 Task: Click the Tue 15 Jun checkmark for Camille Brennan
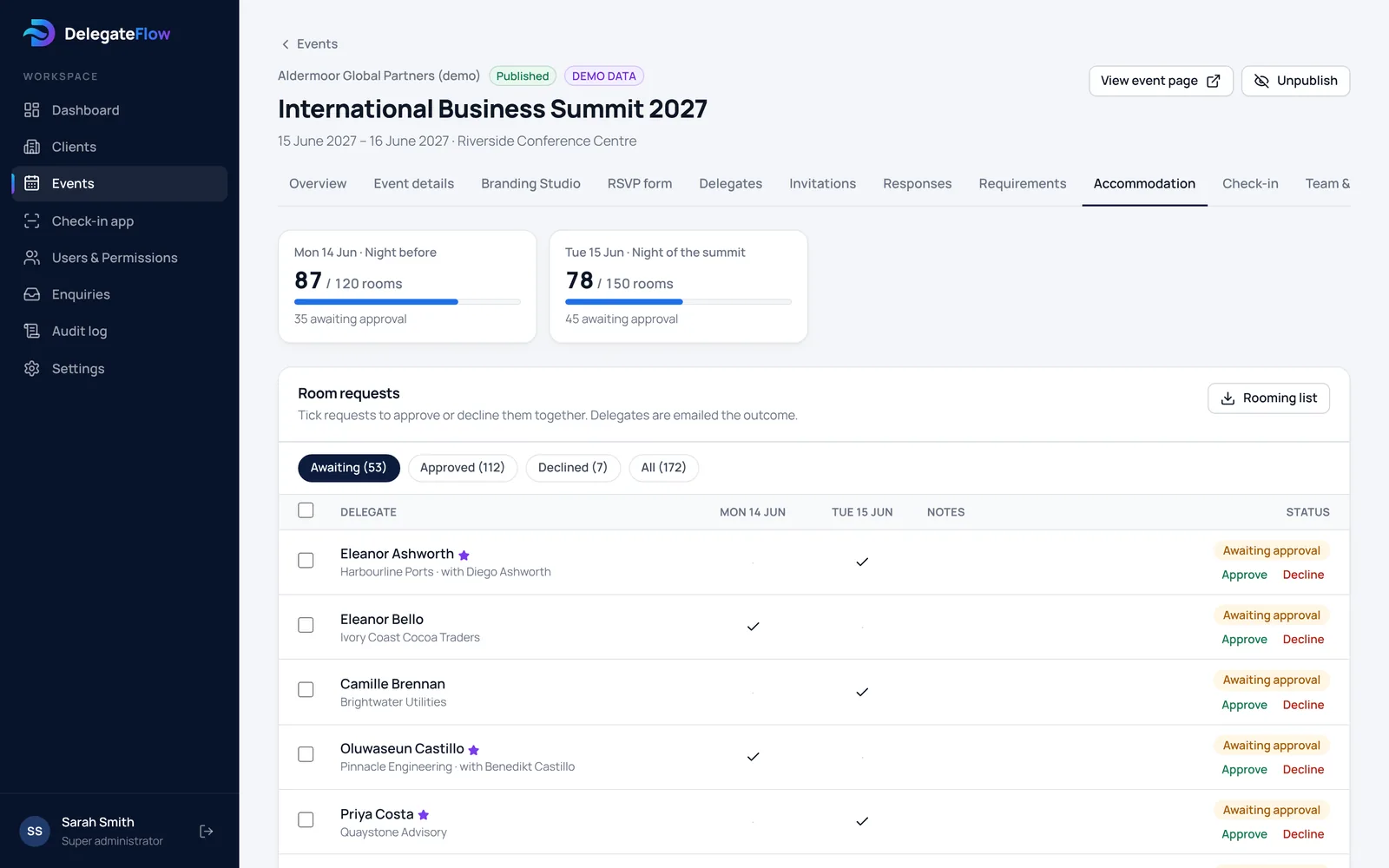[x=862, y=692]
